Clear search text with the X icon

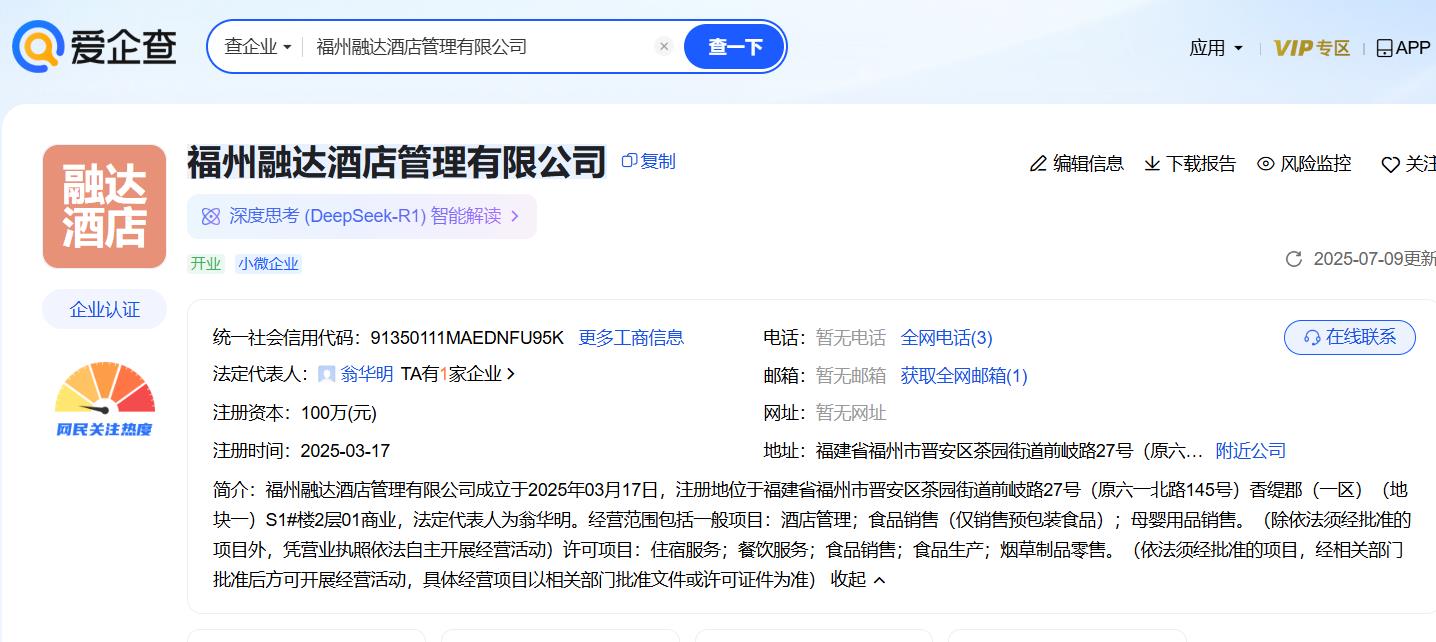[x=664, y=46]
